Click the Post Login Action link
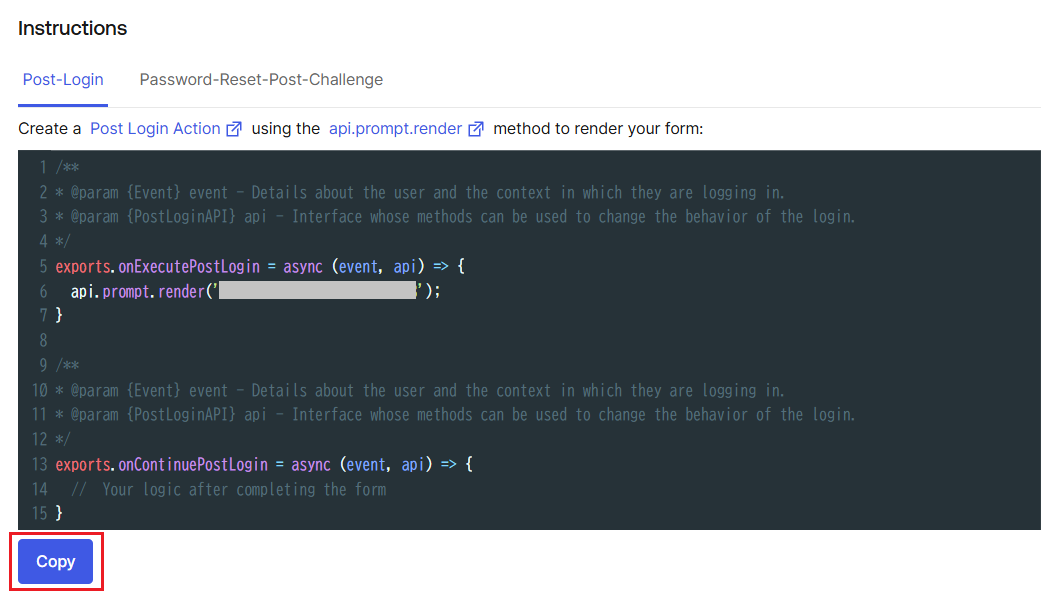 click(155, 129)
